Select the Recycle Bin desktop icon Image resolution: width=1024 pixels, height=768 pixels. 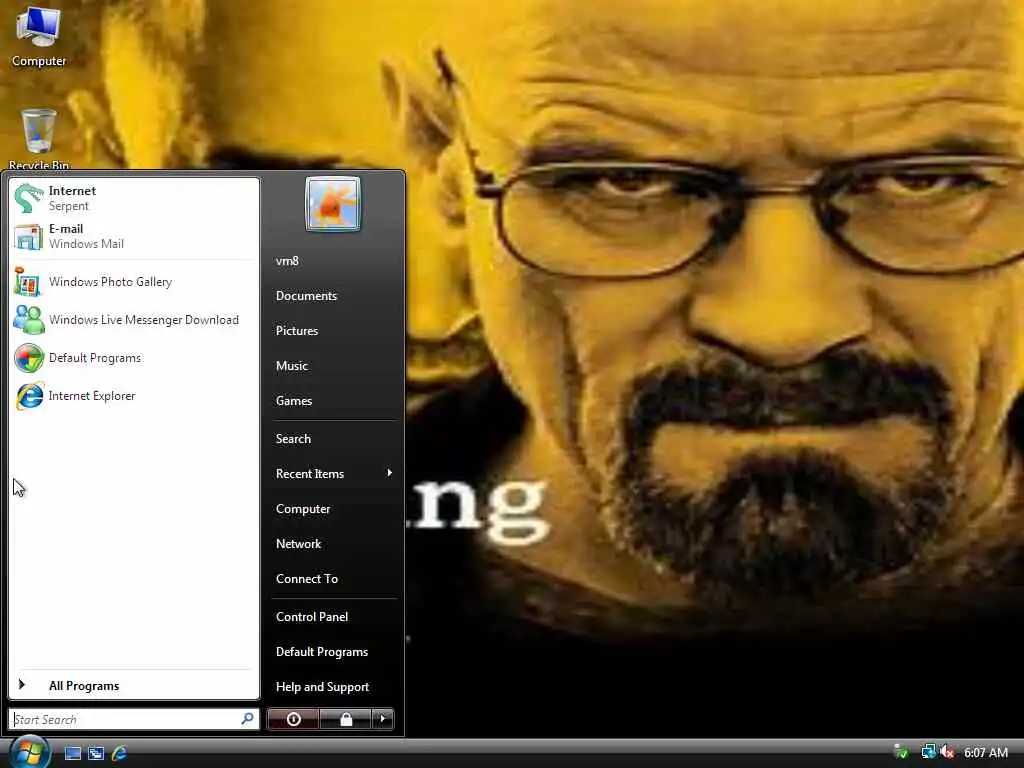(39, 139)
